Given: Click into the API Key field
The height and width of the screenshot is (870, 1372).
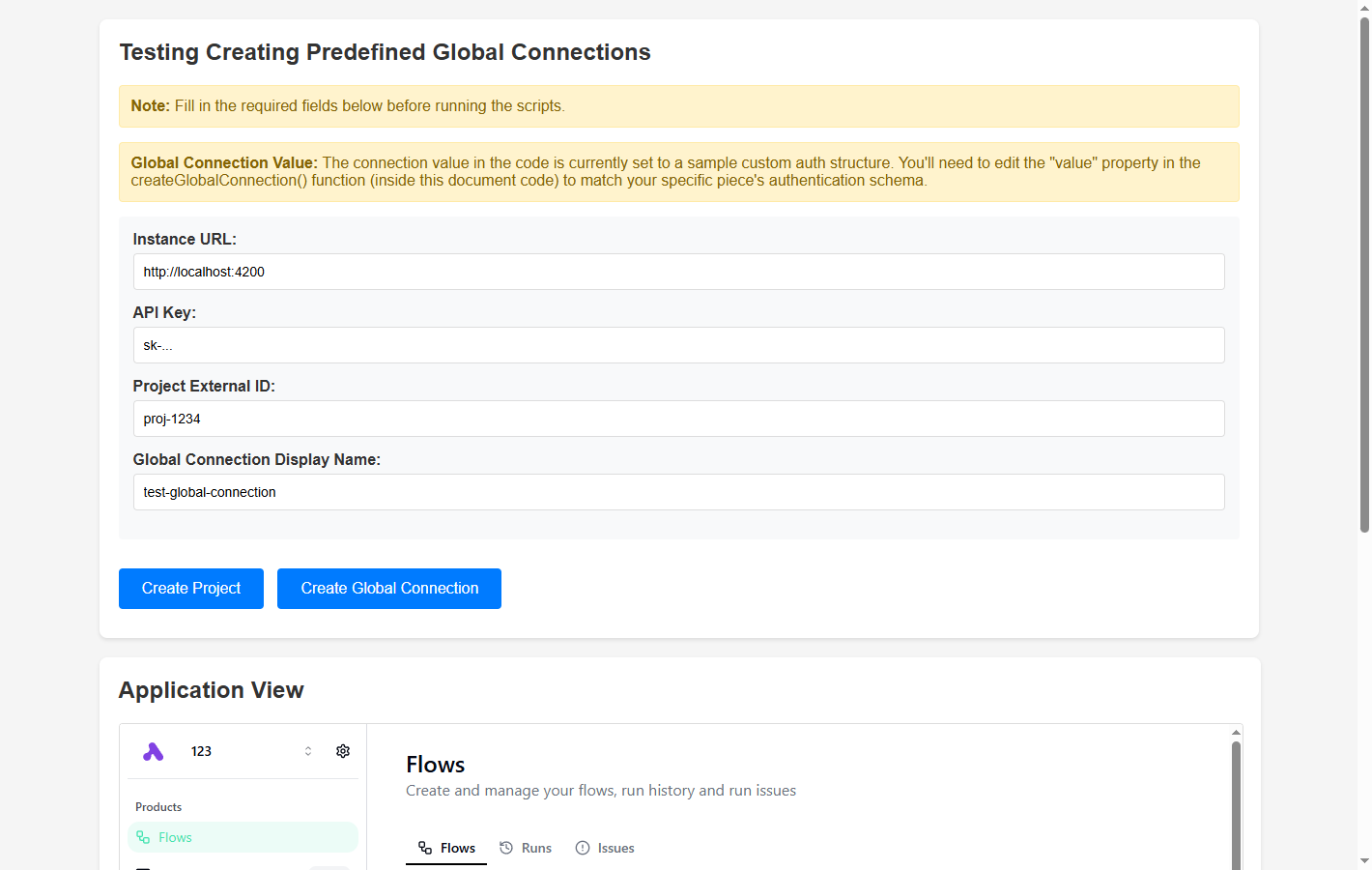Looking at the screenshot, I should [x=678, y=345].
